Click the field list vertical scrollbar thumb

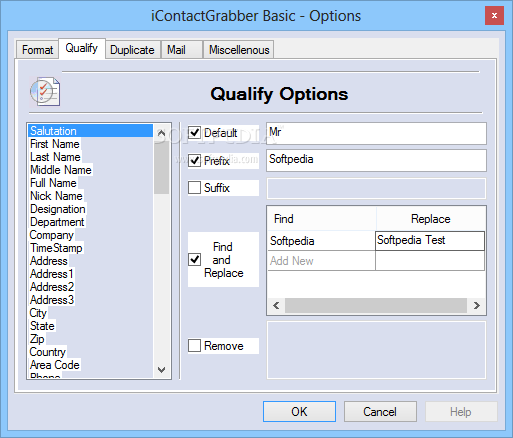(162, 167)
